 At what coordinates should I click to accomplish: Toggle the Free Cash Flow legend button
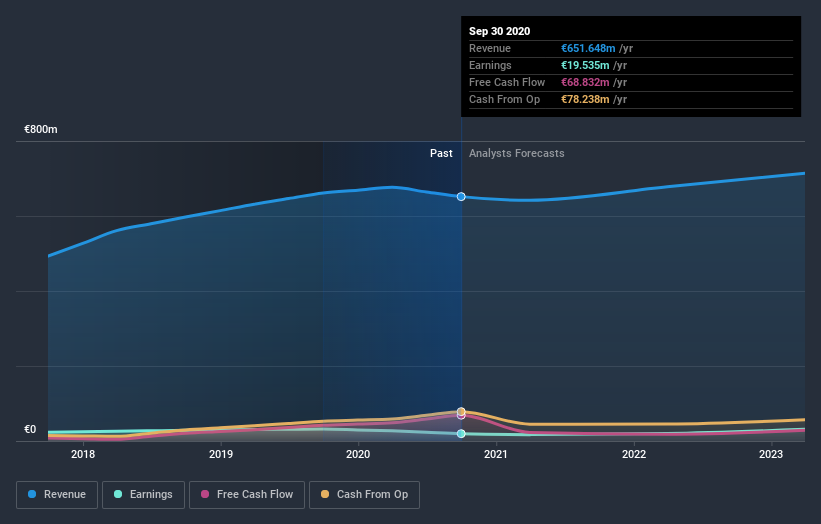click(x=247, y=495)
